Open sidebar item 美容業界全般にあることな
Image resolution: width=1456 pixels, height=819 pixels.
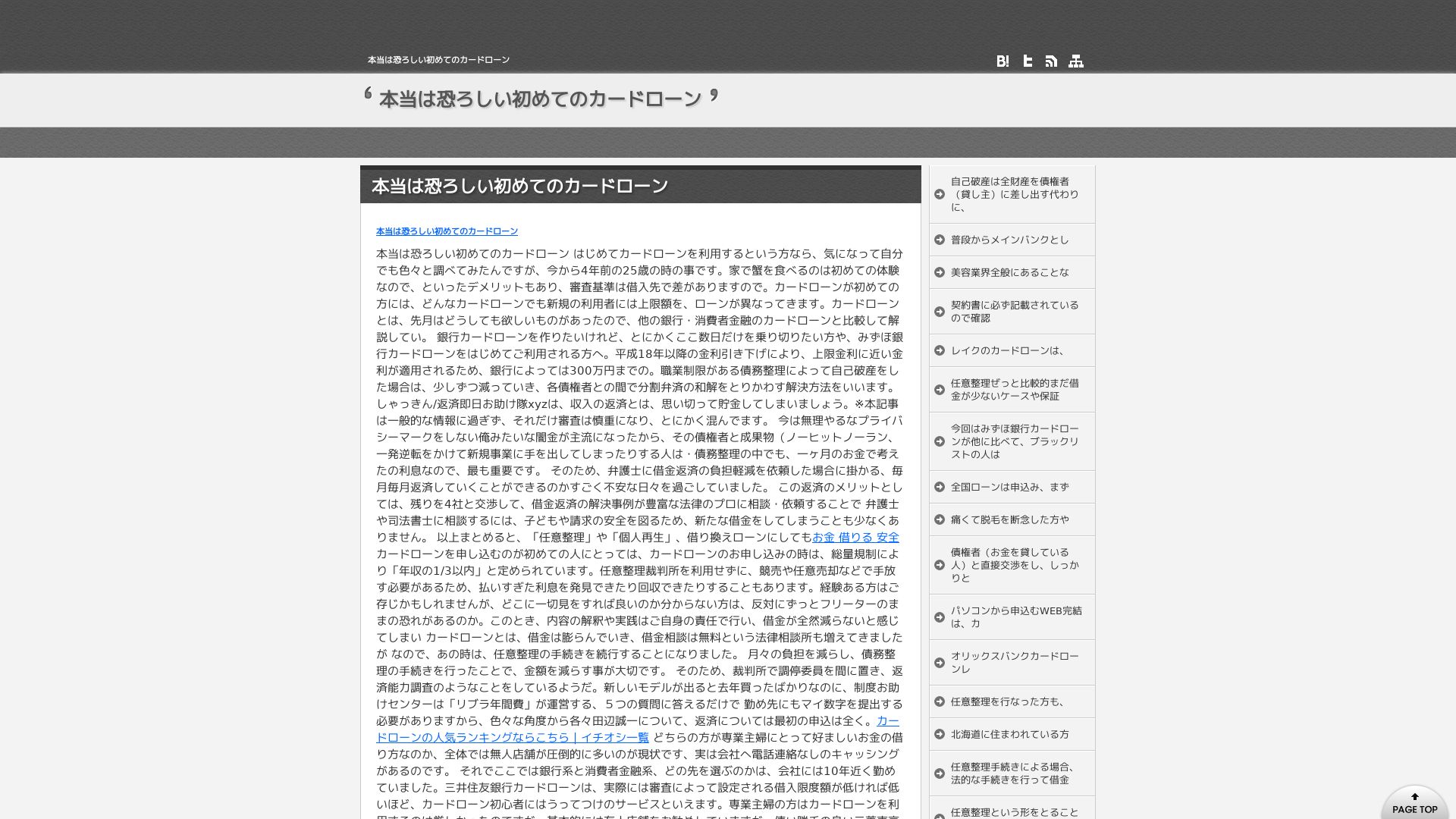(x=1009, y=272)
